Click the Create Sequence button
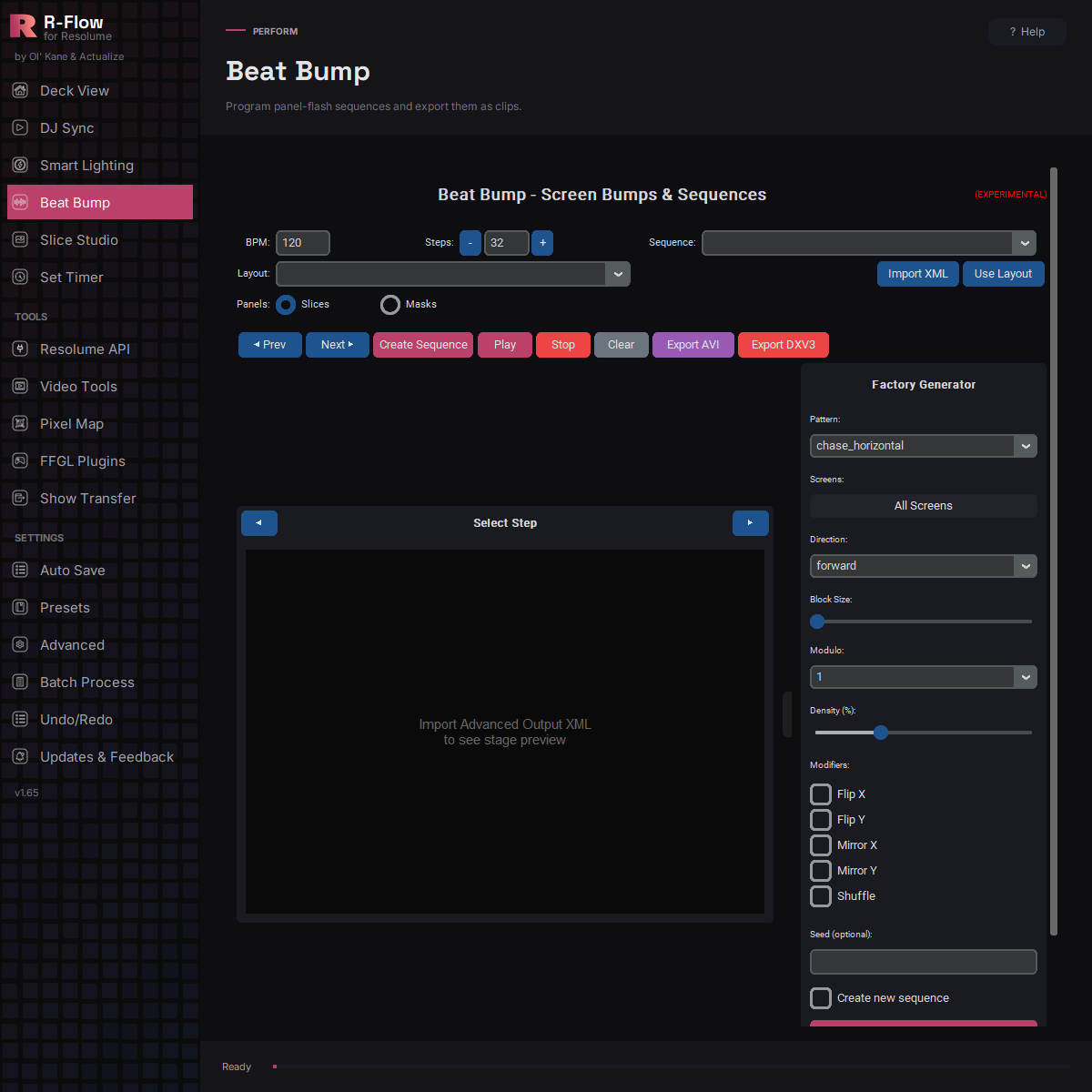The image size is (1092, 1092). coord(423,345)
